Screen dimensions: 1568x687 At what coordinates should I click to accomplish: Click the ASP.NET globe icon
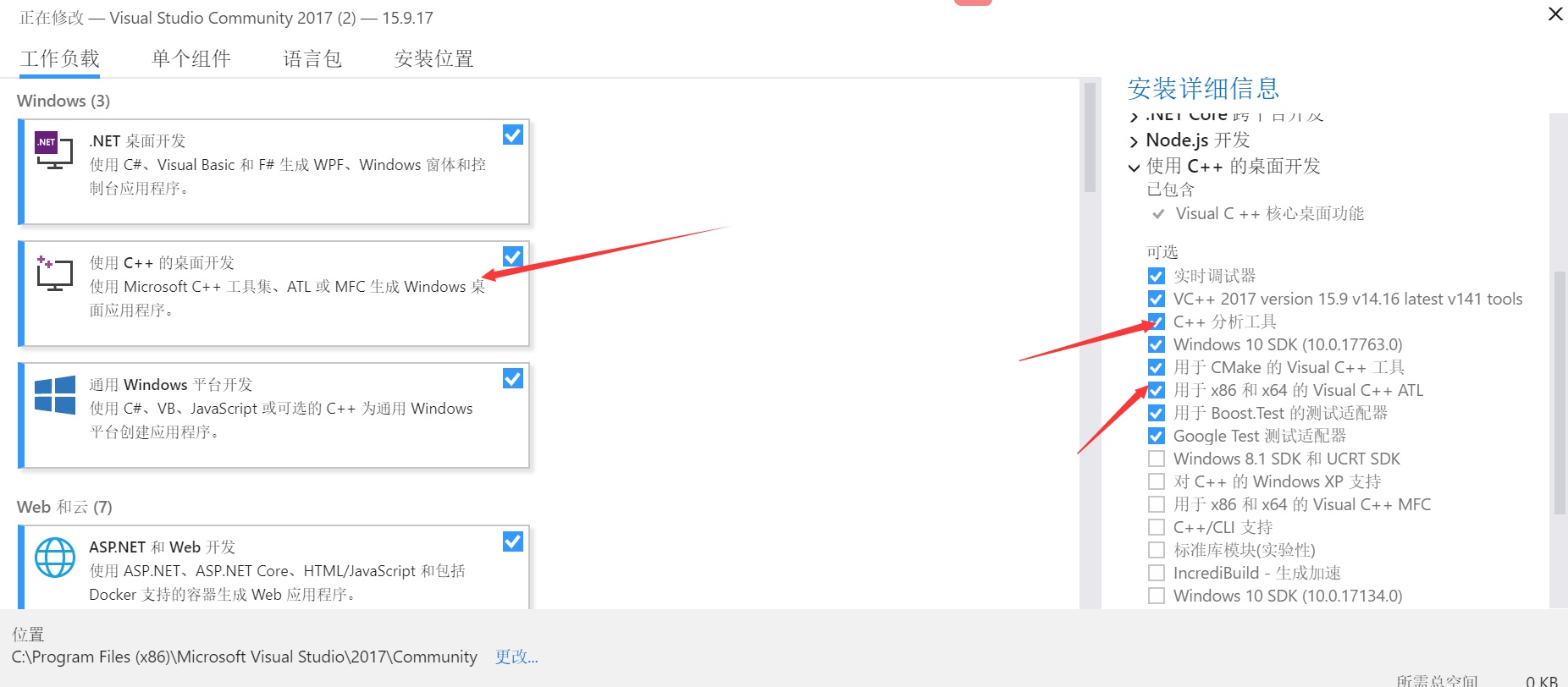click(x=55, y=558)
